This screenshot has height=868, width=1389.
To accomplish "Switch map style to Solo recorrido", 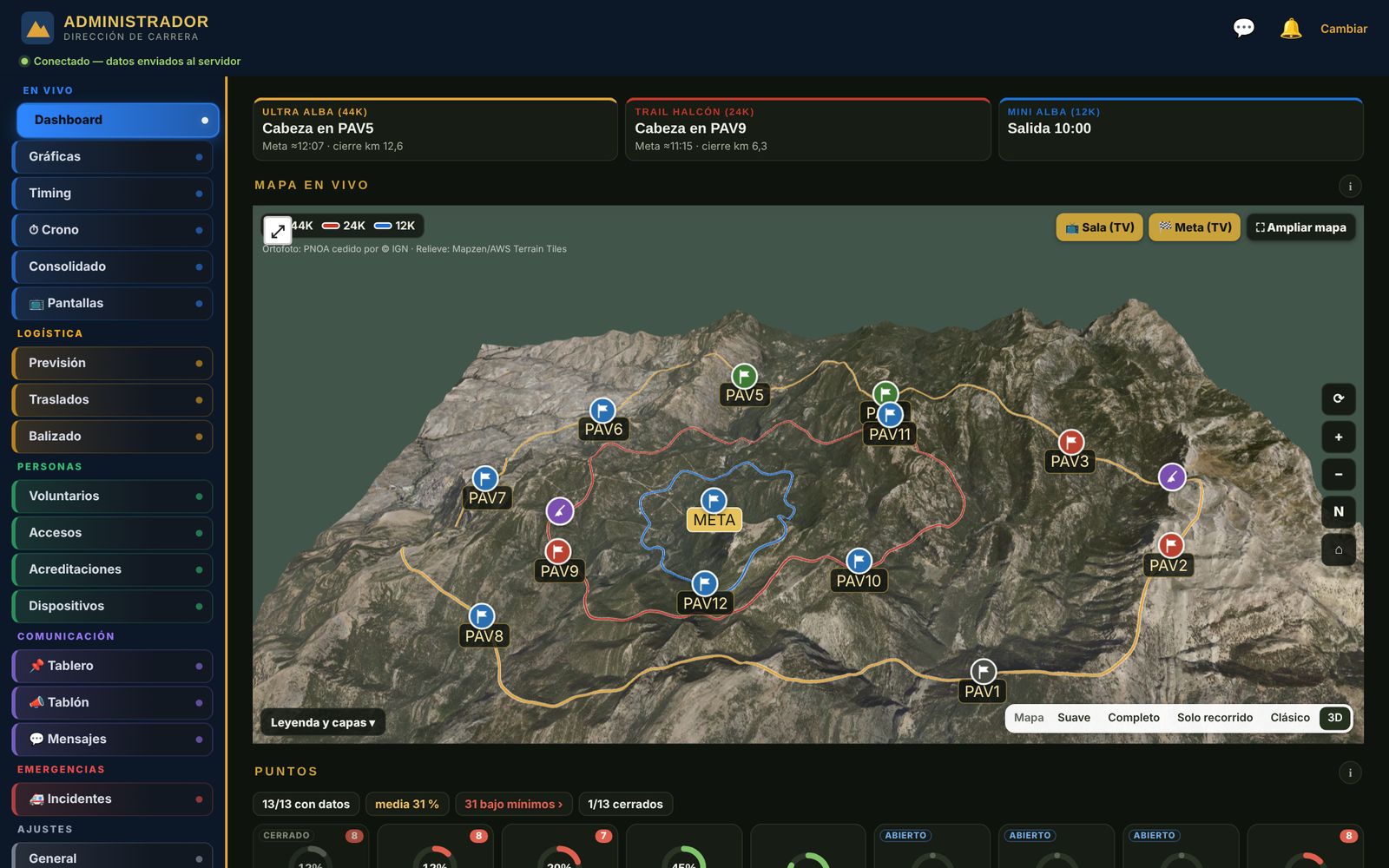I will pyautogui.click(x=1215, y=718).
